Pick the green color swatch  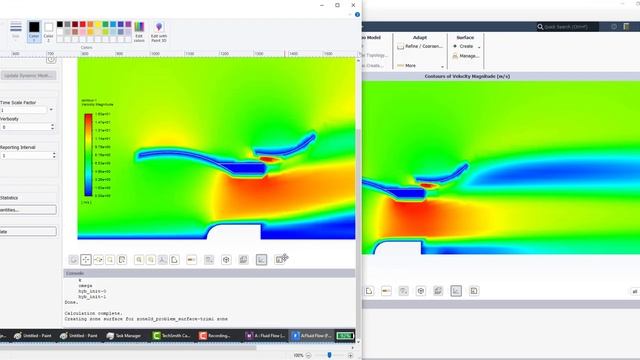tap(105, 24)
